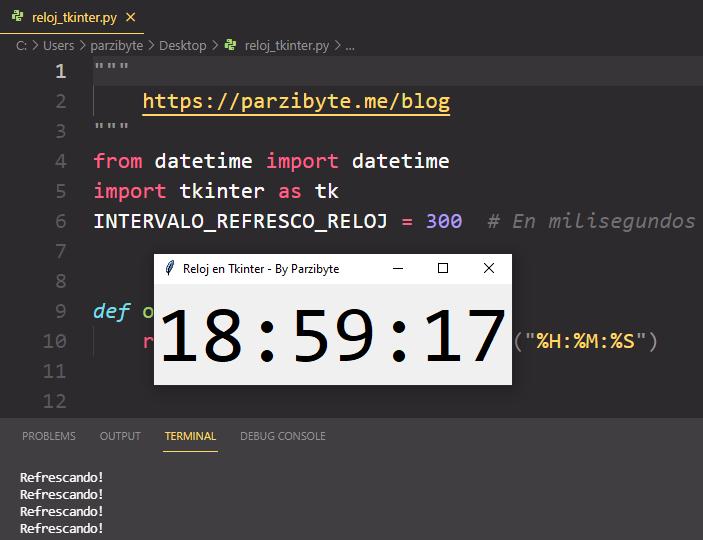Expand the breadcrumb ellipsis symbol list
703x540 pixels.
tap(350, 46)
